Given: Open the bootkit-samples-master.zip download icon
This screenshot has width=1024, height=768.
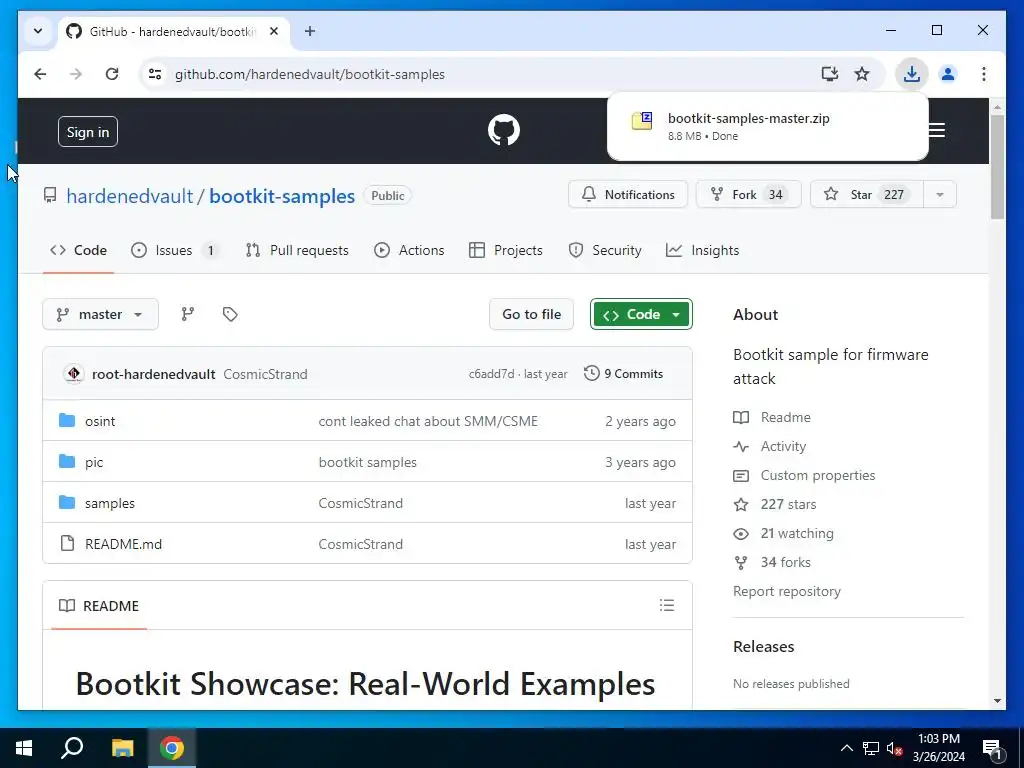Looking at the screenshot, I should tap(641, 120).
